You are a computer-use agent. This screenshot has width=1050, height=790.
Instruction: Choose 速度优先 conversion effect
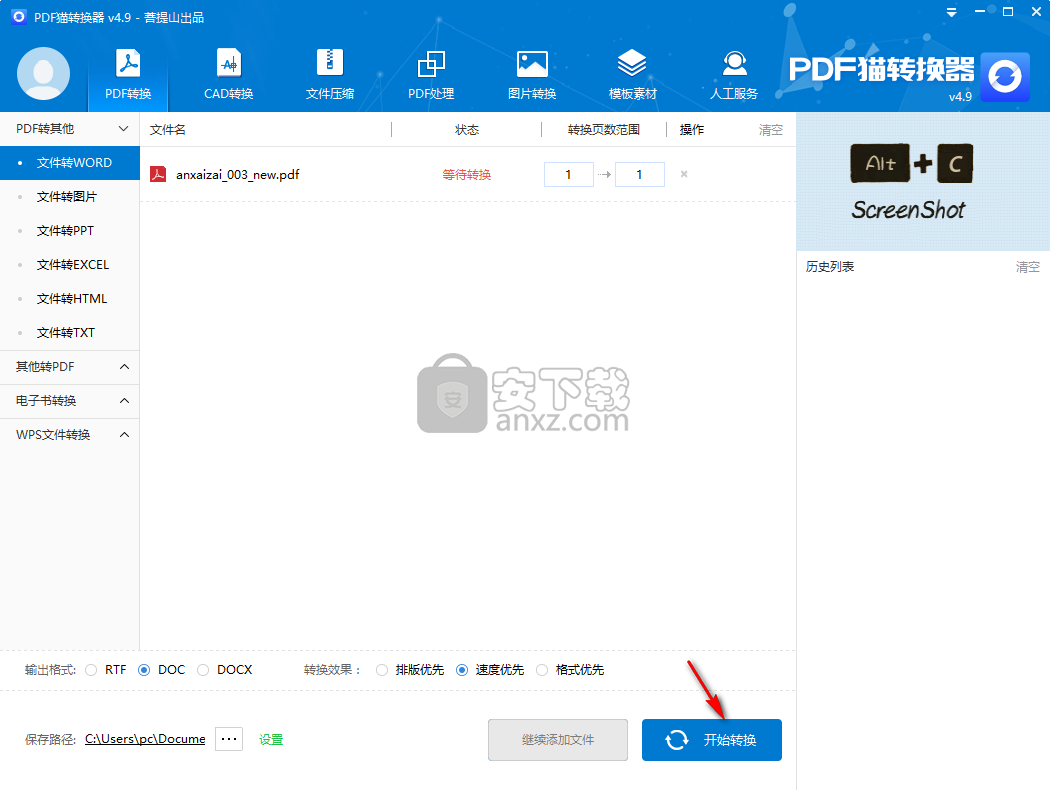[462, 669]
